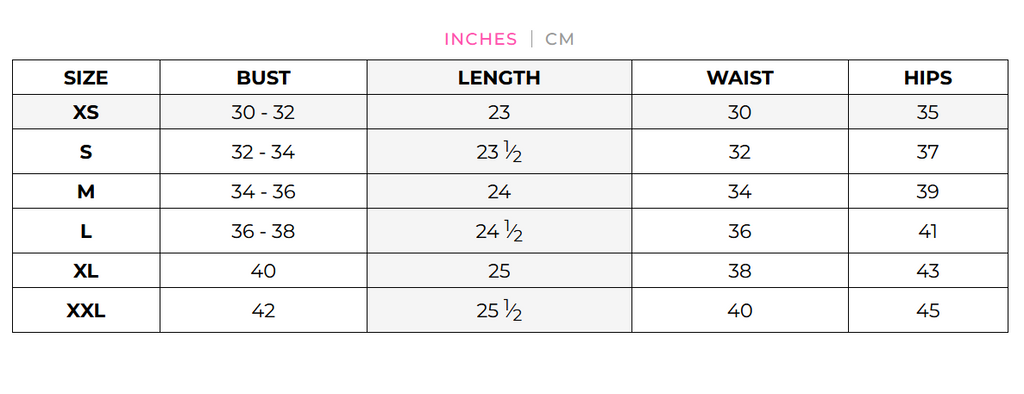
Task: Click the WAIST column header
Action: pos(740,78)
